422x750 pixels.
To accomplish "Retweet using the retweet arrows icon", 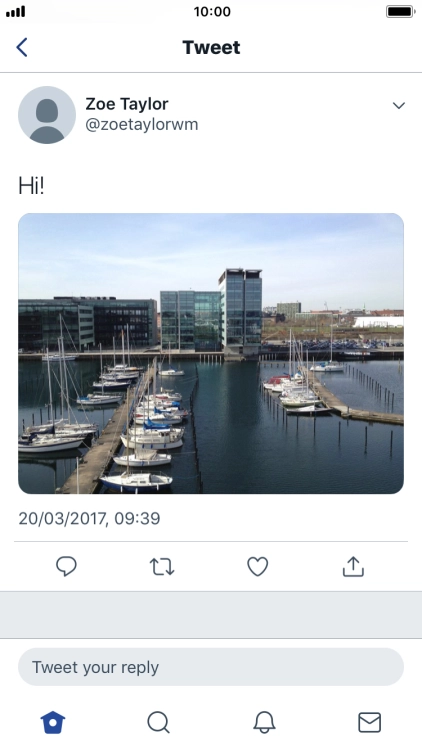I will tap(162, 566).
